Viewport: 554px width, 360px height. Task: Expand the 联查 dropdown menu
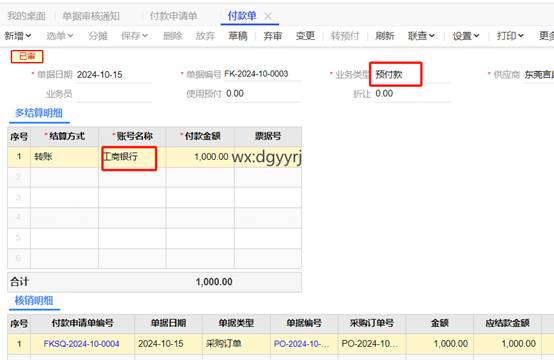tap(421, 36)
